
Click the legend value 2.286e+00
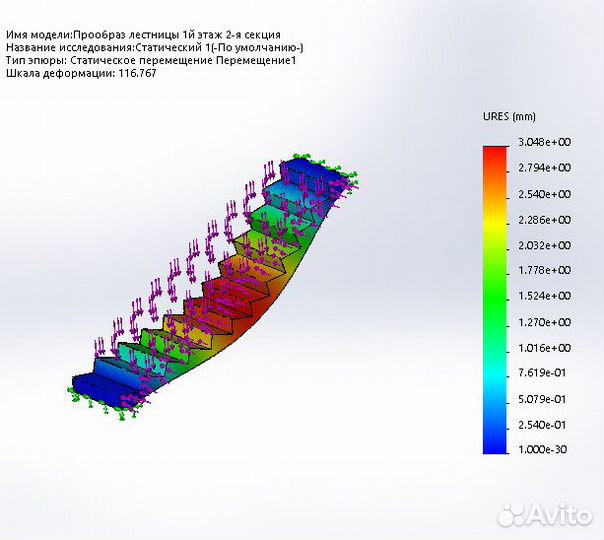543,220
